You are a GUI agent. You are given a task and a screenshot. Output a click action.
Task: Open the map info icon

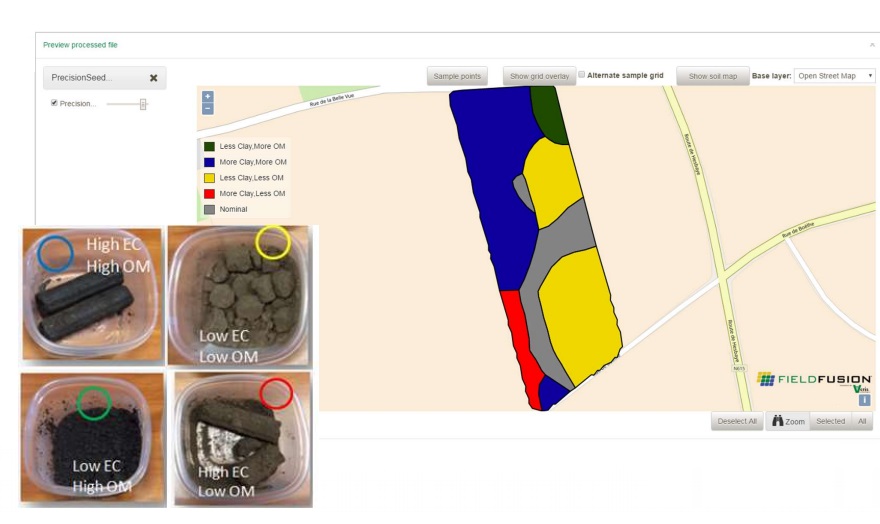tap(864, 400)
